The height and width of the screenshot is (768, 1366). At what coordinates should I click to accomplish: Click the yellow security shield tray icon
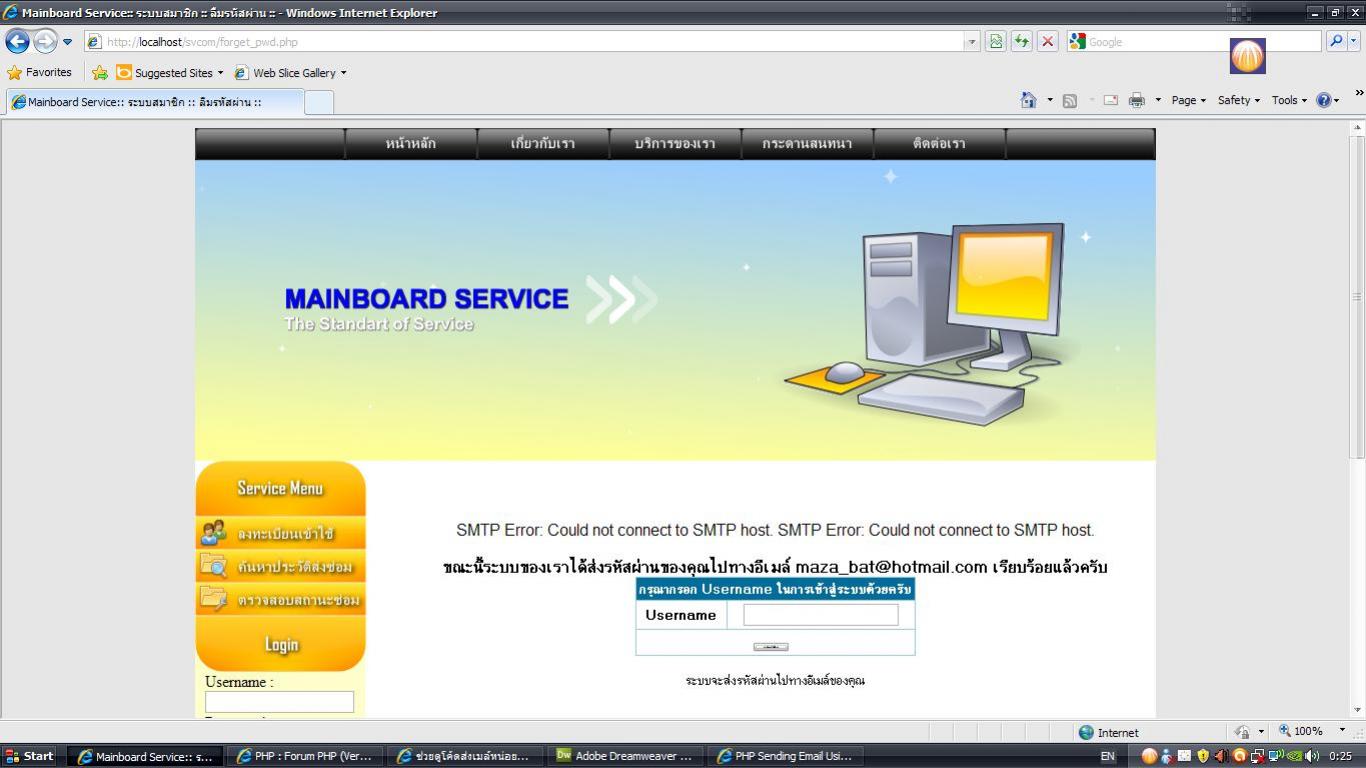tap(1203, 756)
